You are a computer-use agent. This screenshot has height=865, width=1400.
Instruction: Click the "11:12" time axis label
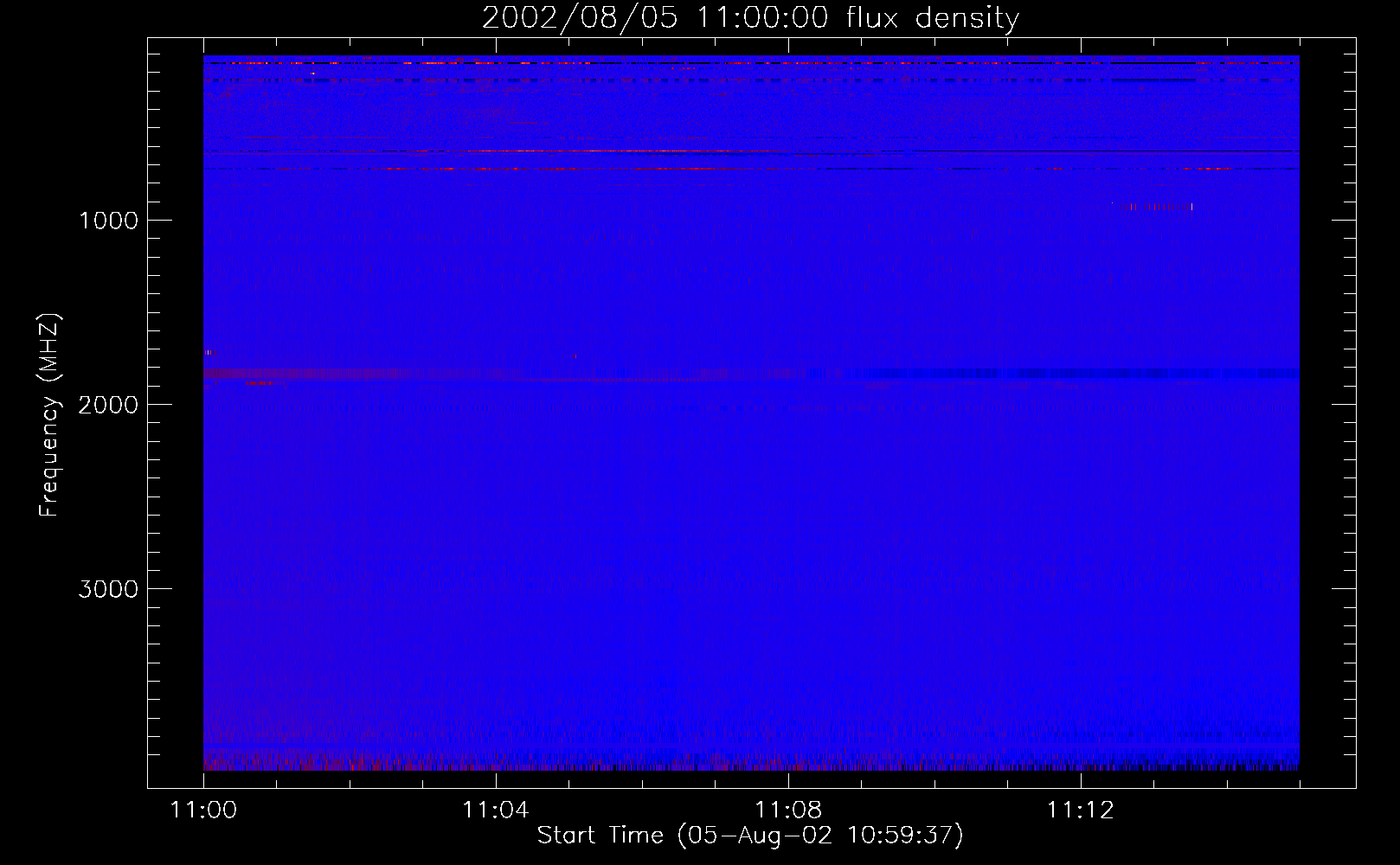(x=1081, y=811)
